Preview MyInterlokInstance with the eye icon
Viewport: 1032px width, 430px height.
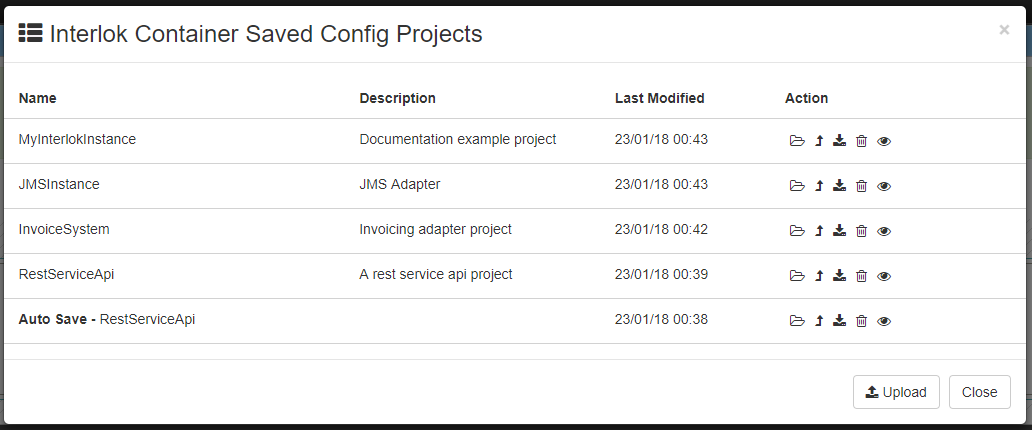[884, 141]
